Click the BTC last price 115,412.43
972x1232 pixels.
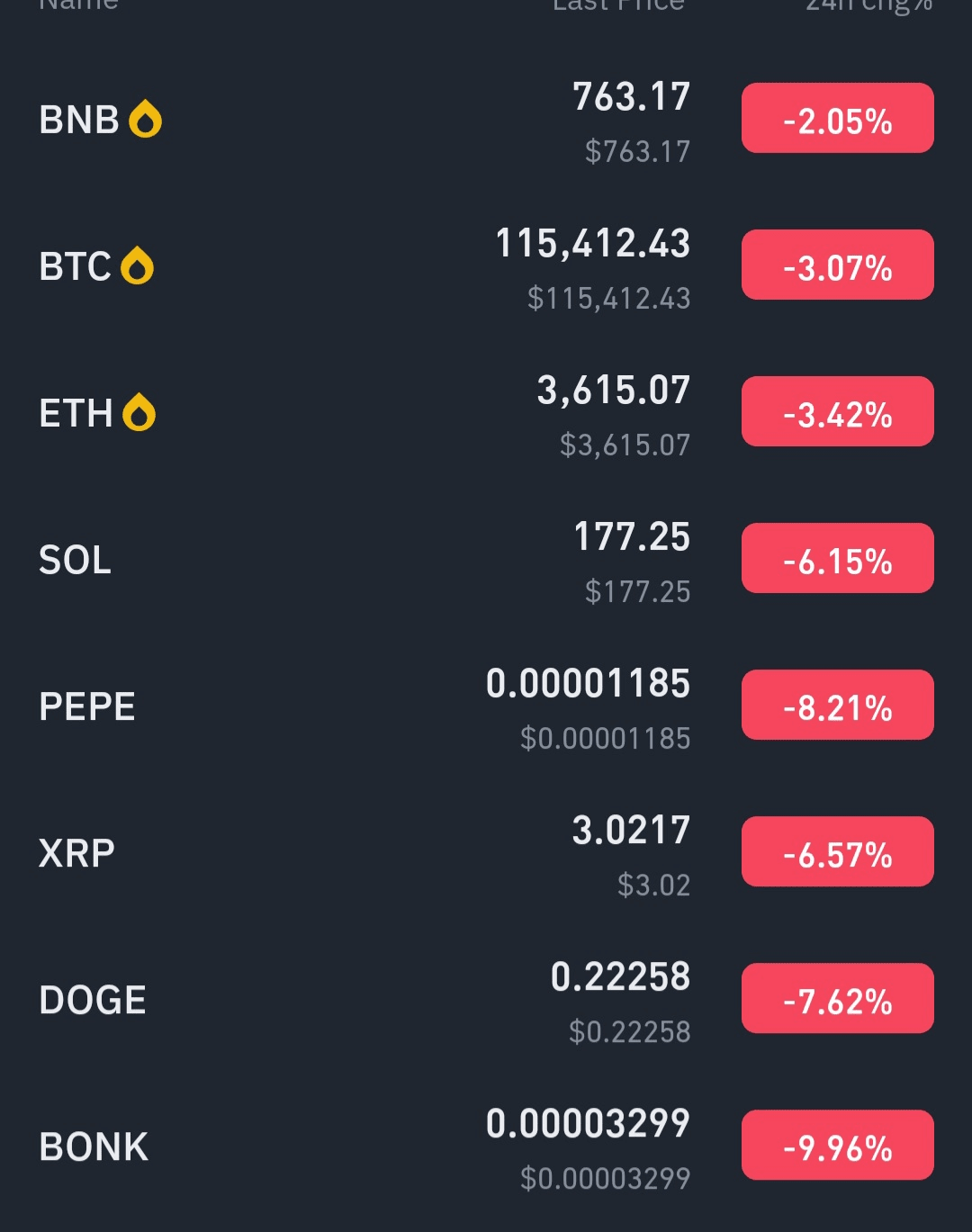(x=593, y=244)
